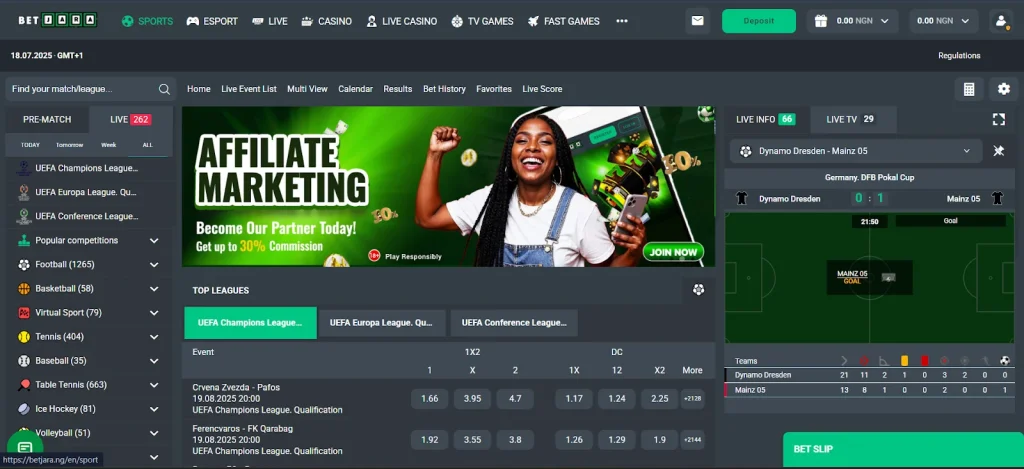Expand Popular competitions list

(154, 240)
